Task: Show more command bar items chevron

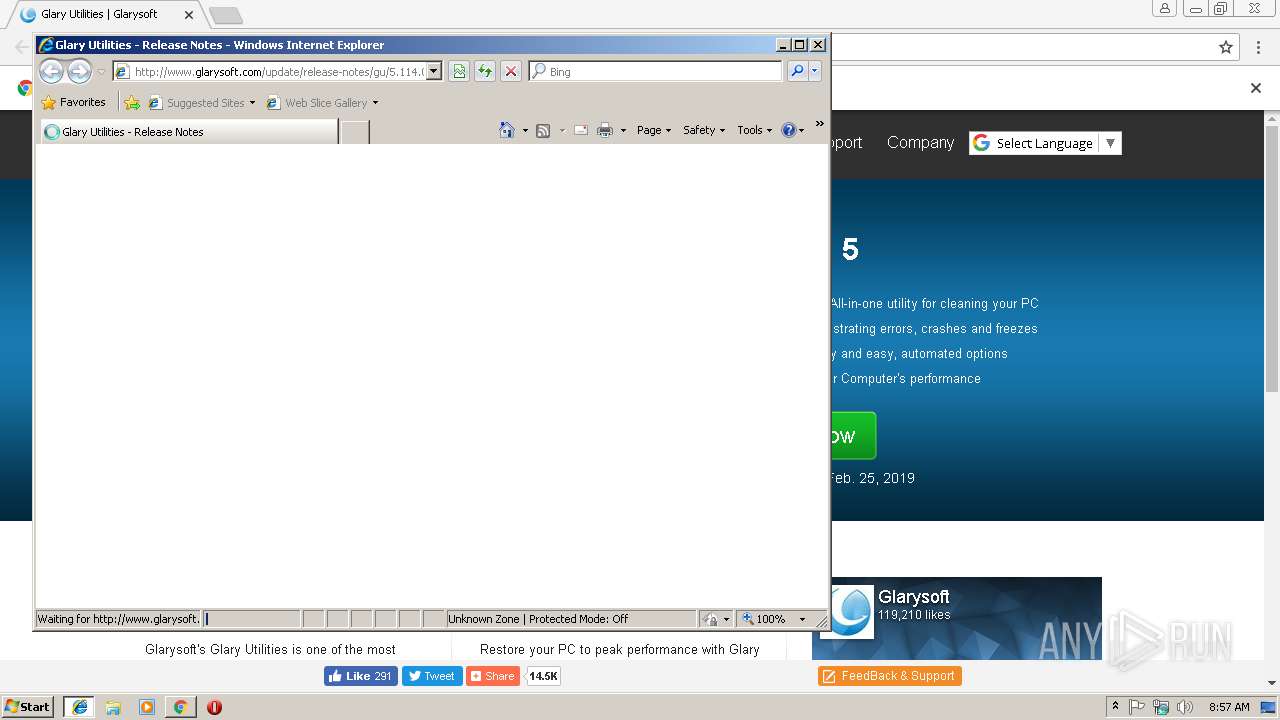Action: (819, 124)
